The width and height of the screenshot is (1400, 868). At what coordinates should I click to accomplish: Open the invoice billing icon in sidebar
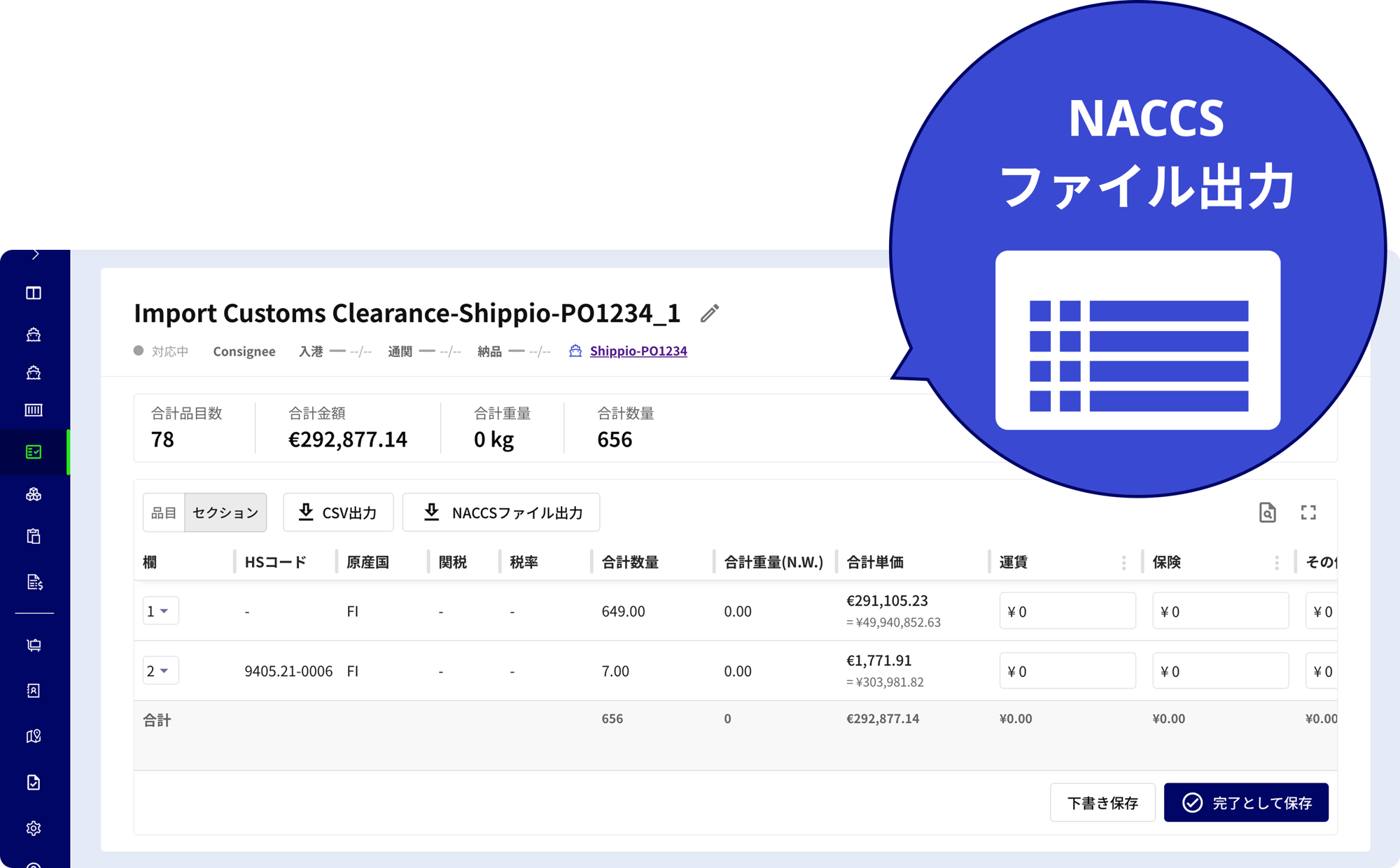pos(34,581)
